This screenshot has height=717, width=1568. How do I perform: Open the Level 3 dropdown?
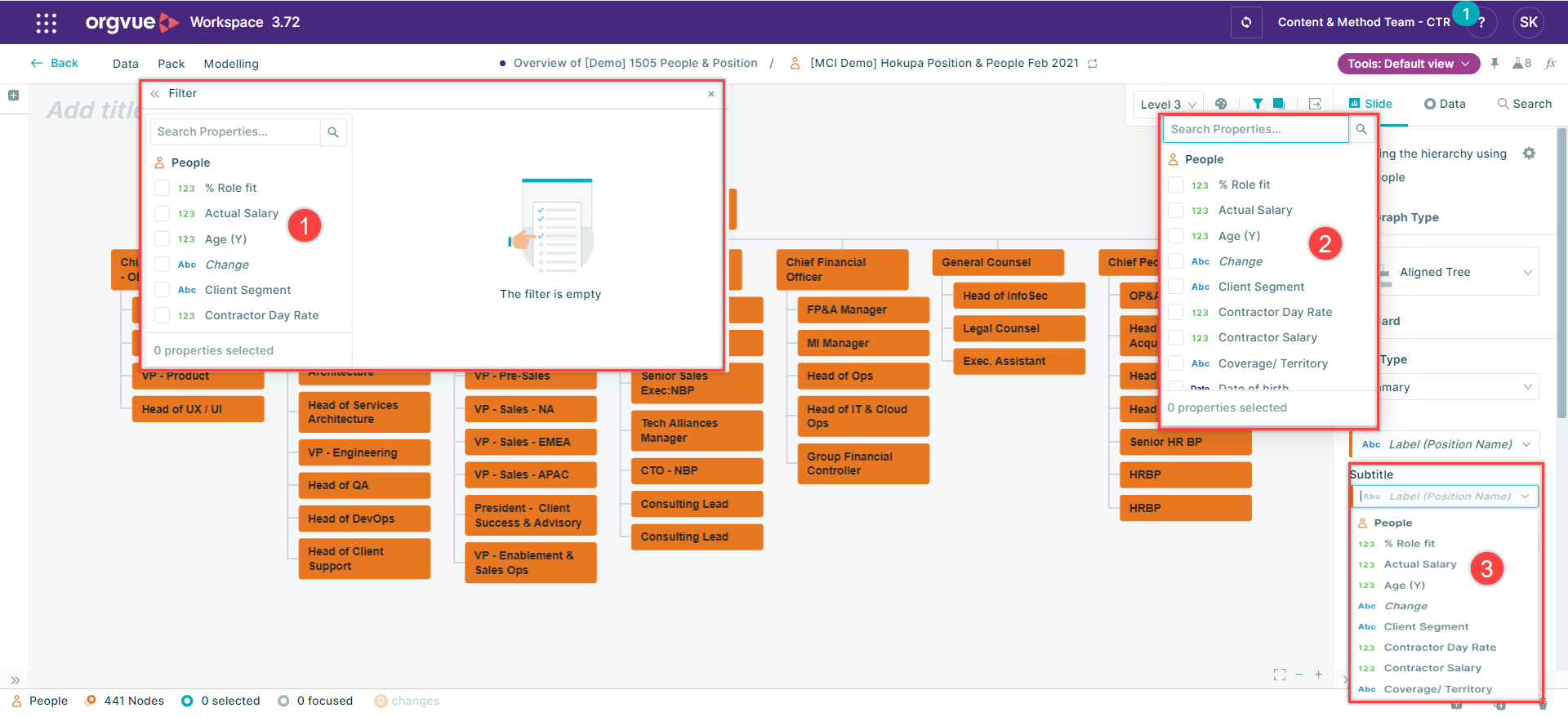[x=1168, y=105]
